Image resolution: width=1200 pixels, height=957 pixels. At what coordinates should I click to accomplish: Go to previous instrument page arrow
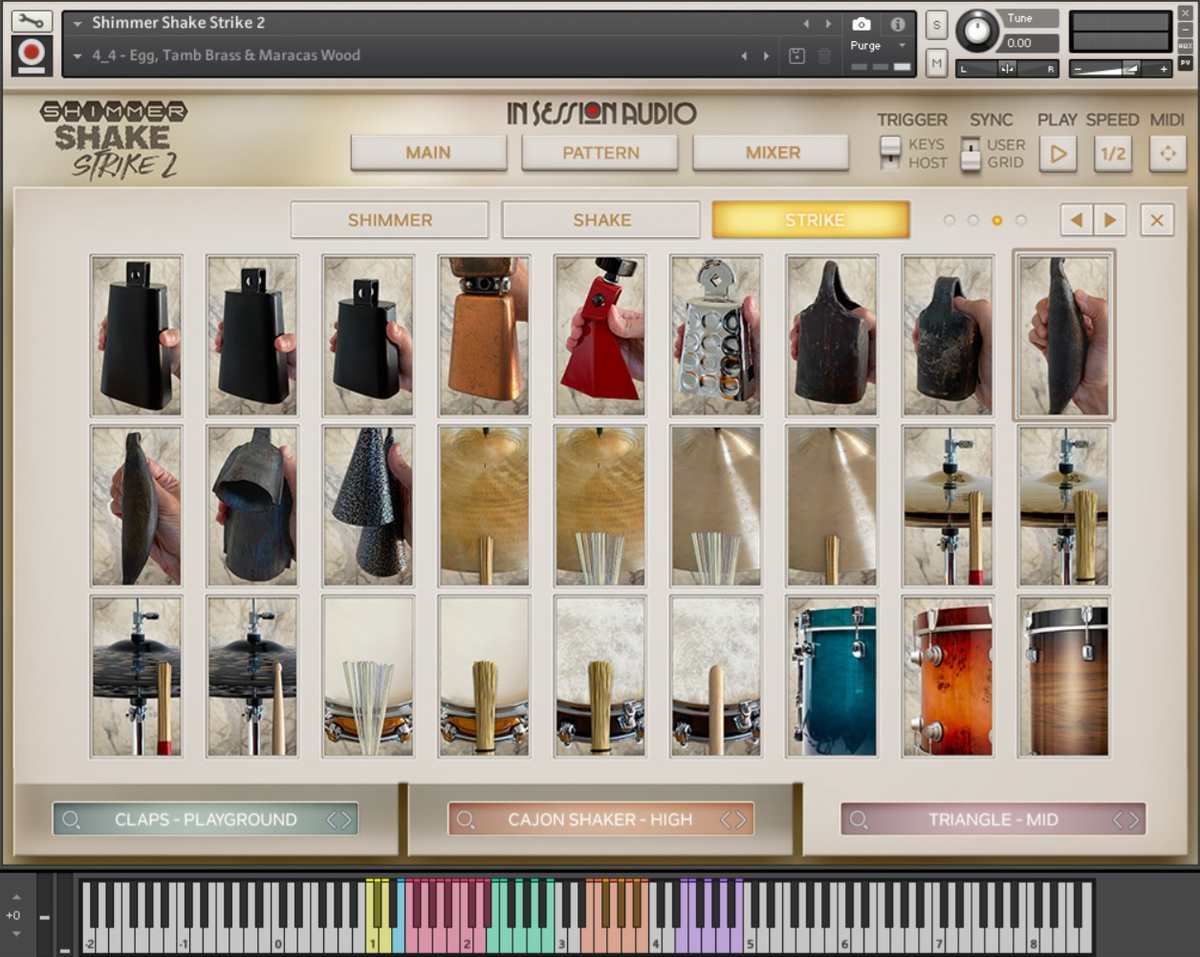(x=1076, y=220)
